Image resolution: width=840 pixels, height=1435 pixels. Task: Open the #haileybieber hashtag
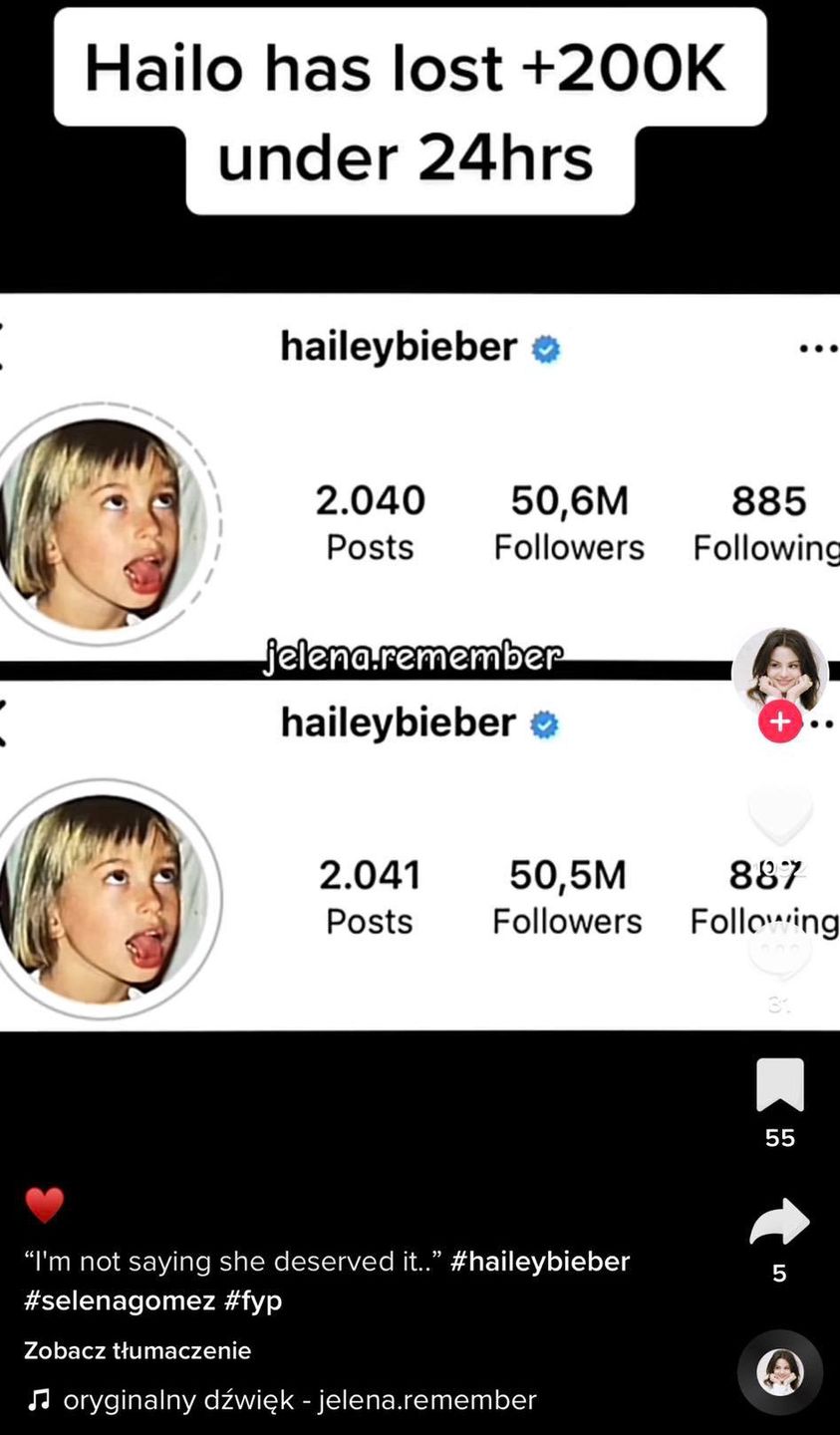(x=540, y=1262)
